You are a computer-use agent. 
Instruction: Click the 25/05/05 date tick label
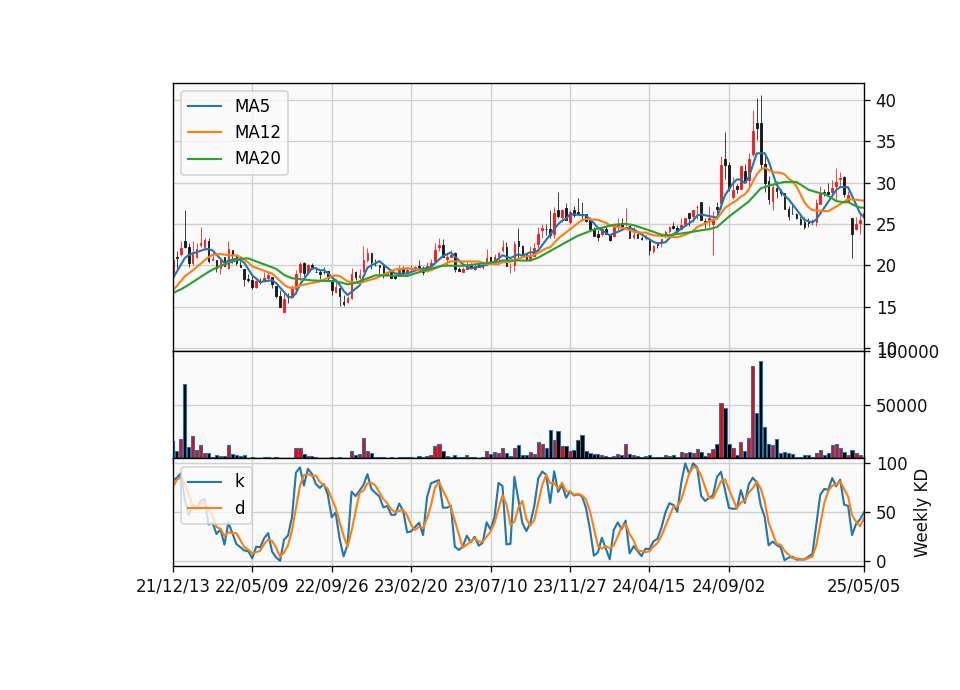coord(864,586)
